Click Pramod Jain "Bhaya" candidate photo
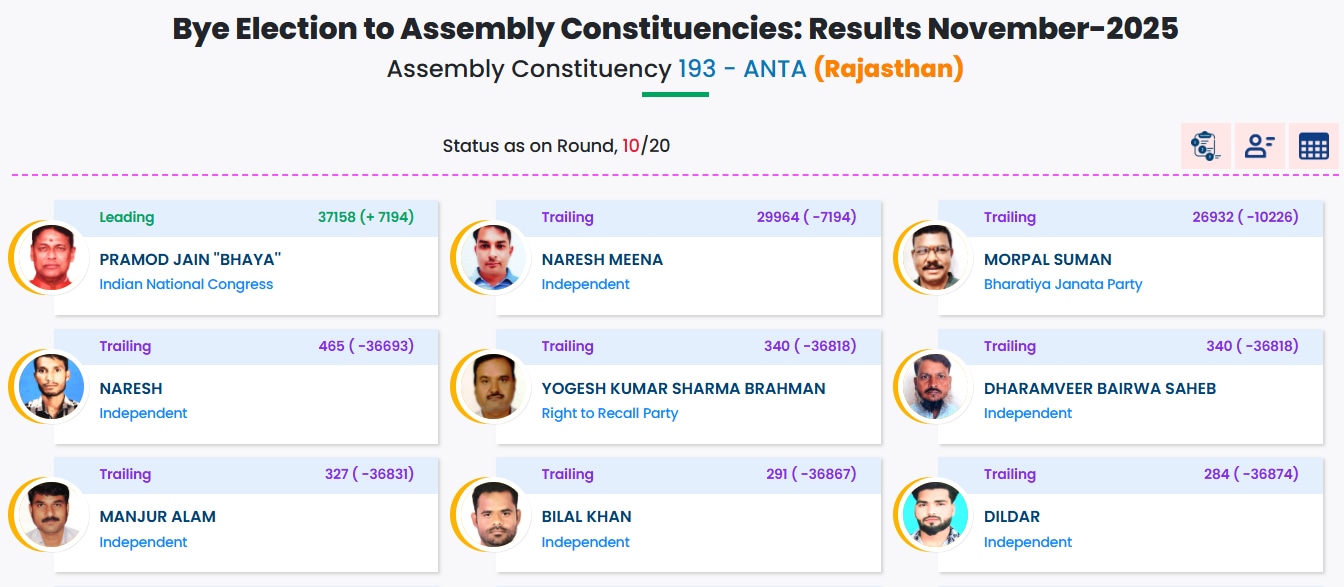Image resolution: width=1344 pixels, height=587 pixels. (52, 257)
